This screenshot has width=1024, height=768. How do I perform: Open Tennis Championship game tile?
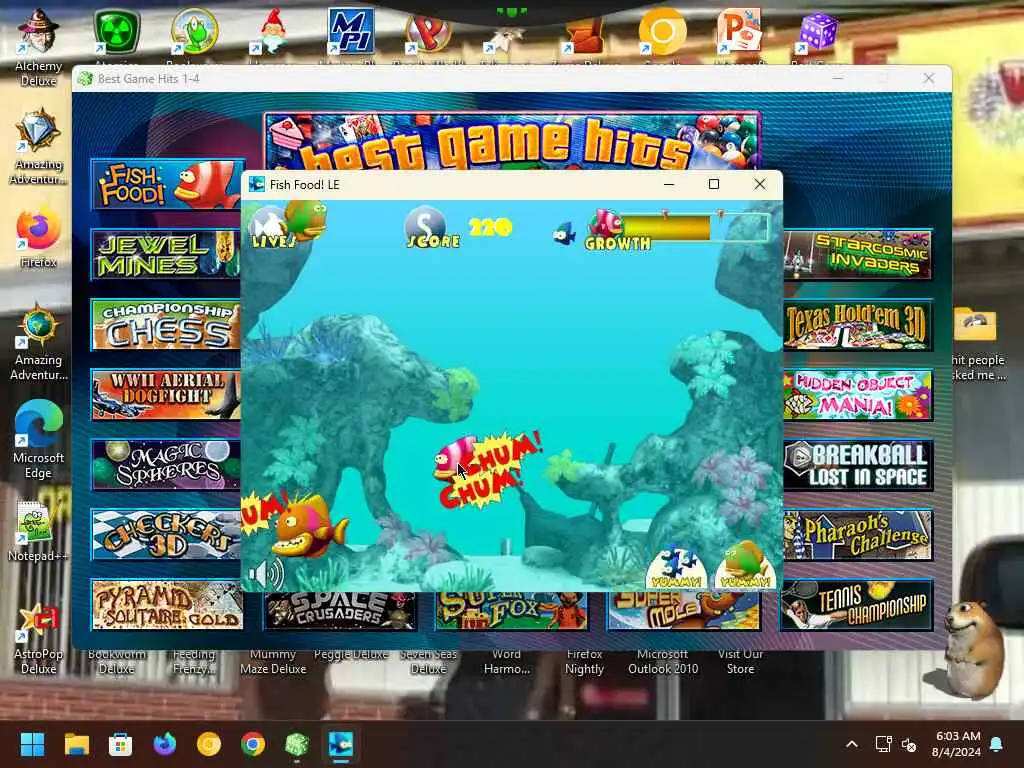coord(856,605)
